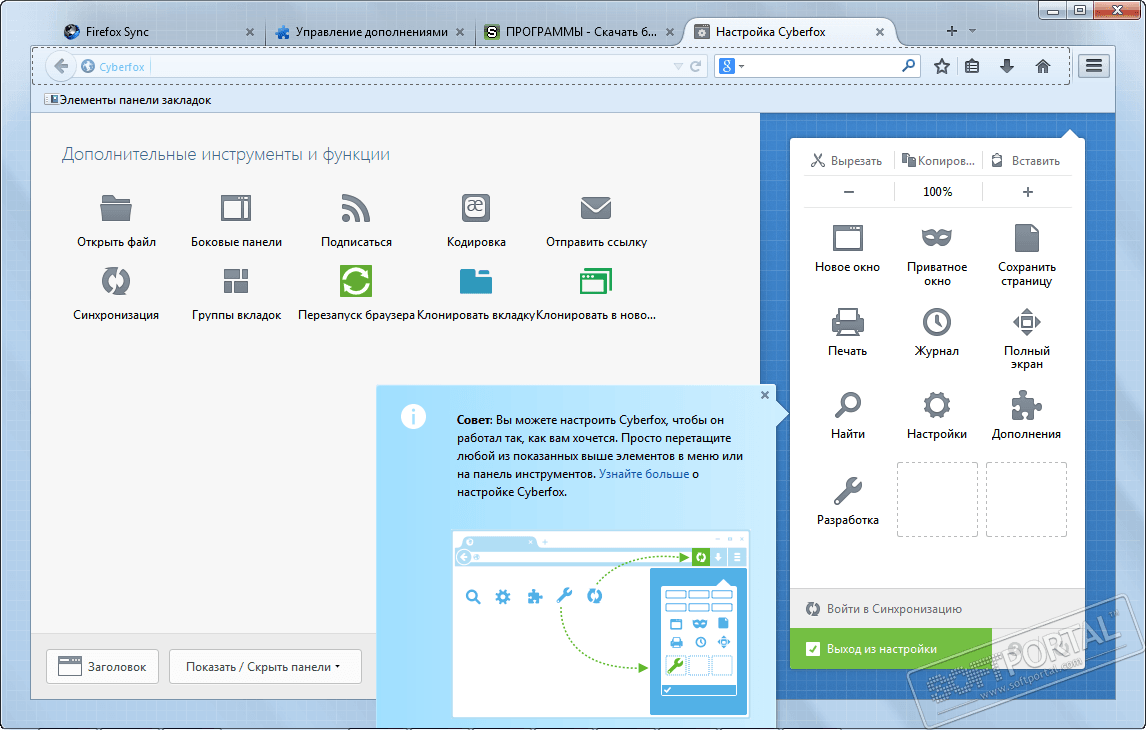
Task: Select the Приватное окно mask icon
Action: [x=937, y=238]
